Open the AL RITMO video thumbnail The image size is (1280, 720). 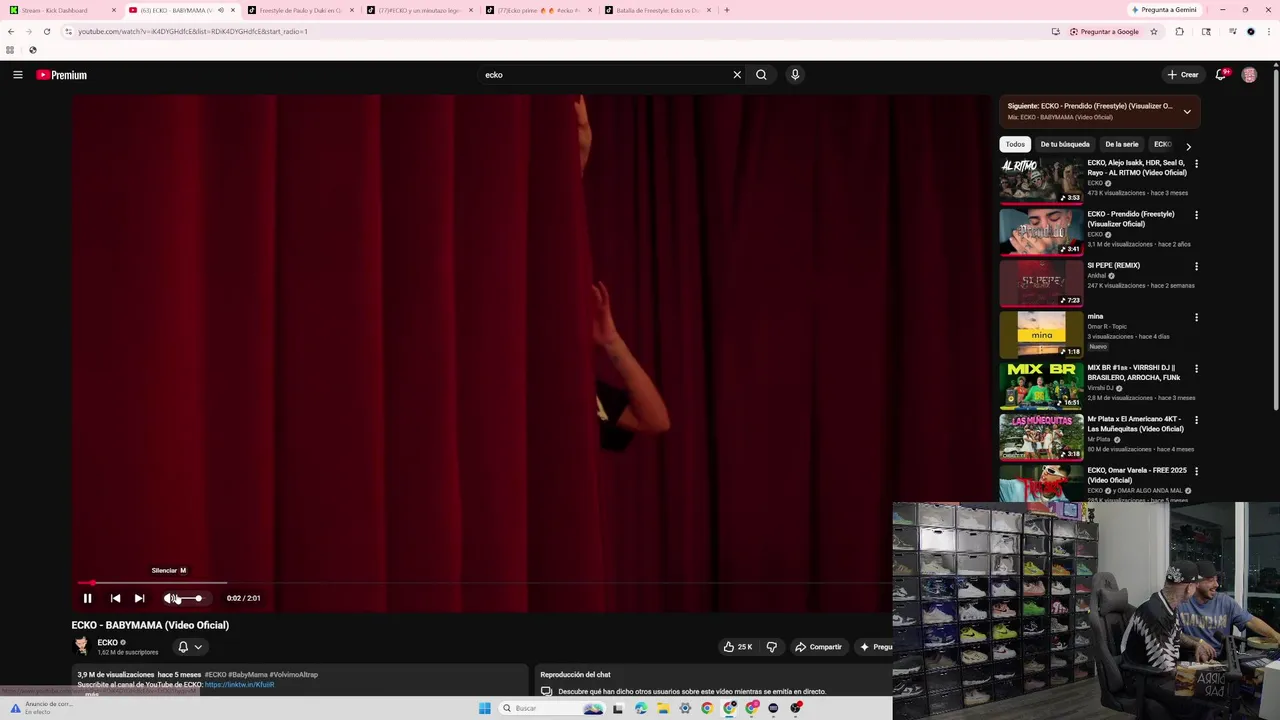click(1041, 180)
